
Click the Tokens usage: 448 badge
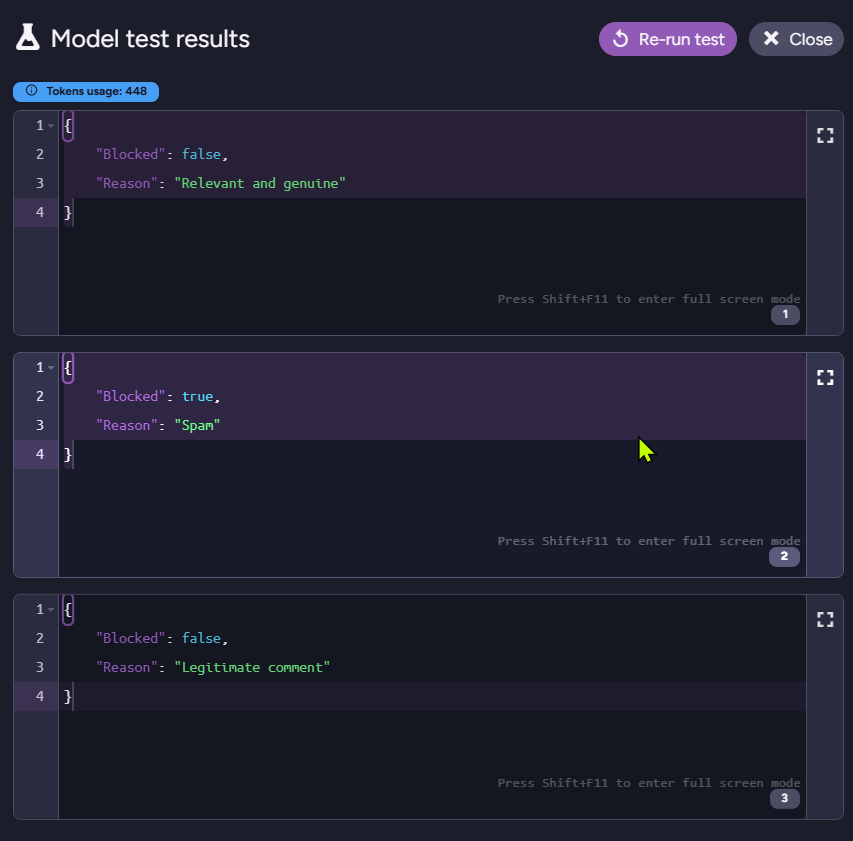[86, 91]
